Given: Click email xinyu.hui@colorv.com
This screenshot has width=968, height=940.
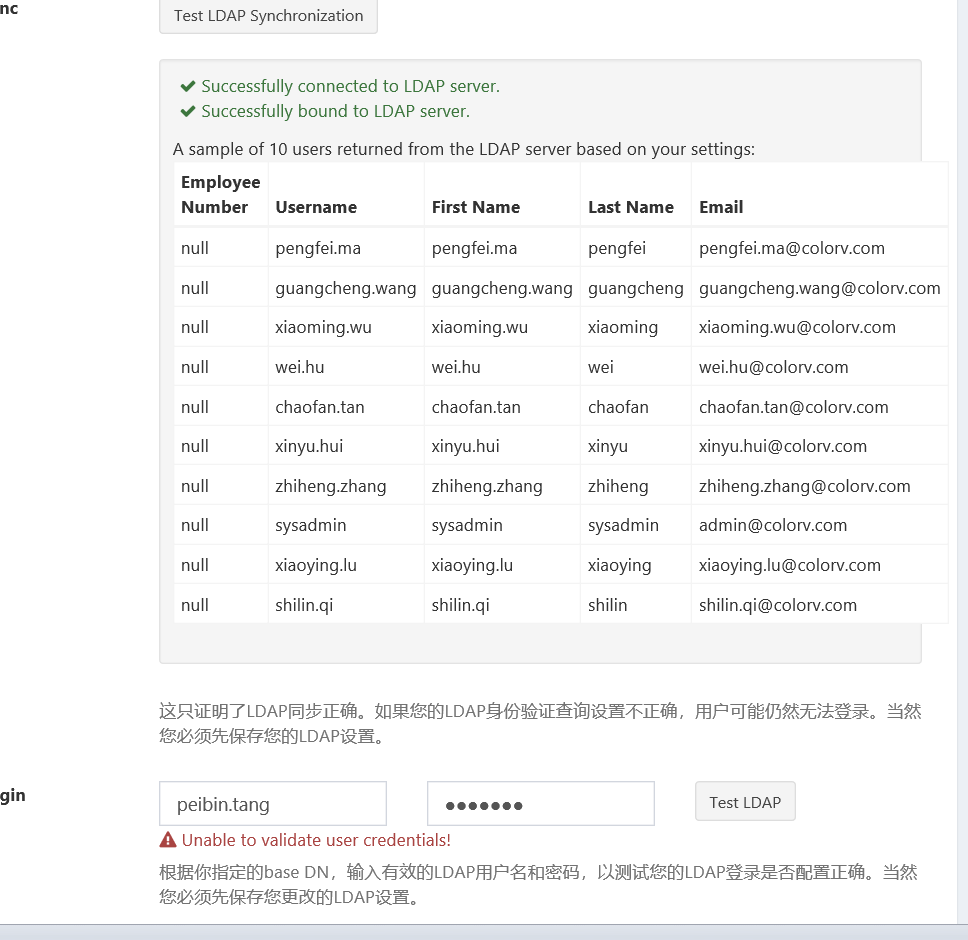Looking at the screenshot, I should [783, 446].
